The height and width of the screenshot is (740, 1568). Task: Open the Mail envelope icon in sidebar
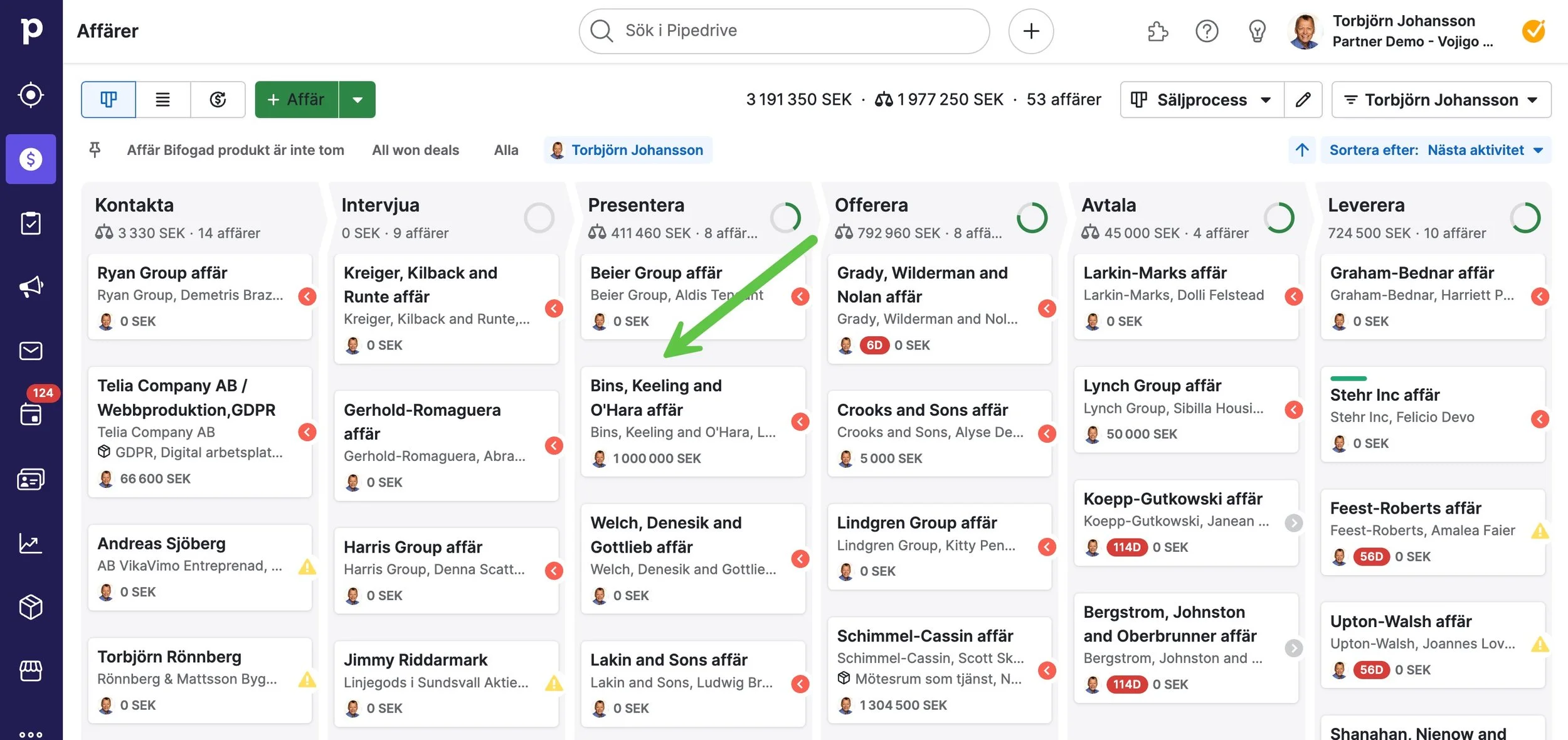tap(31, 351)
